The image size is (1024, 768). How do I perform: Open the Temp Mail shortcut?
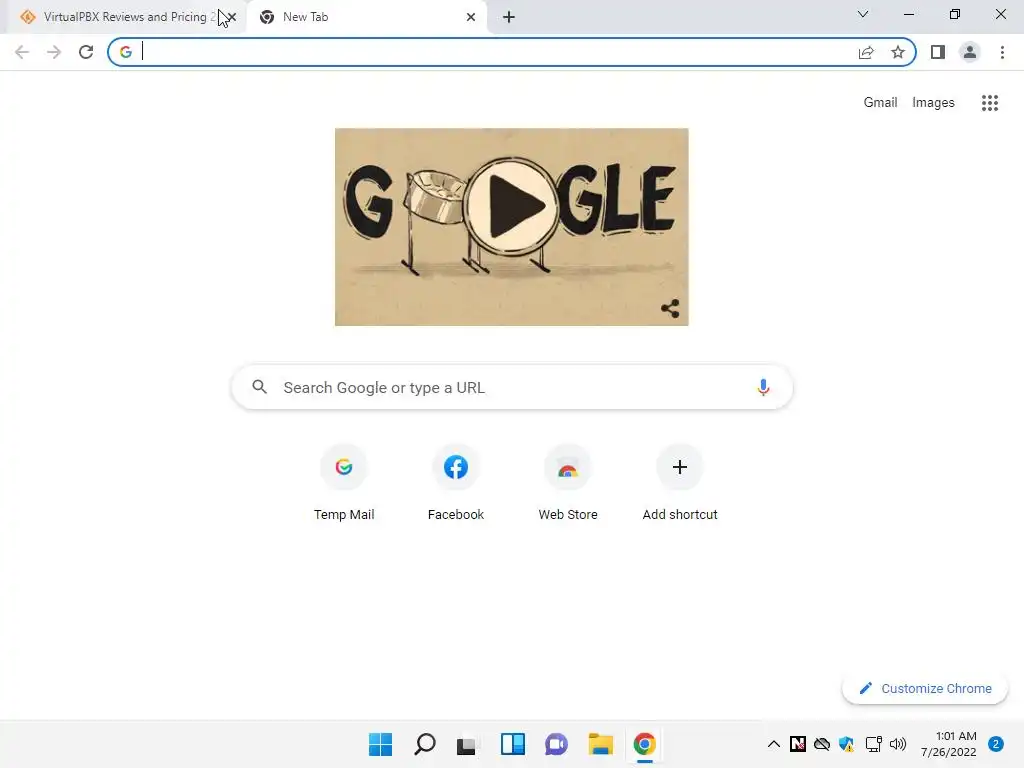click(344, 483)
